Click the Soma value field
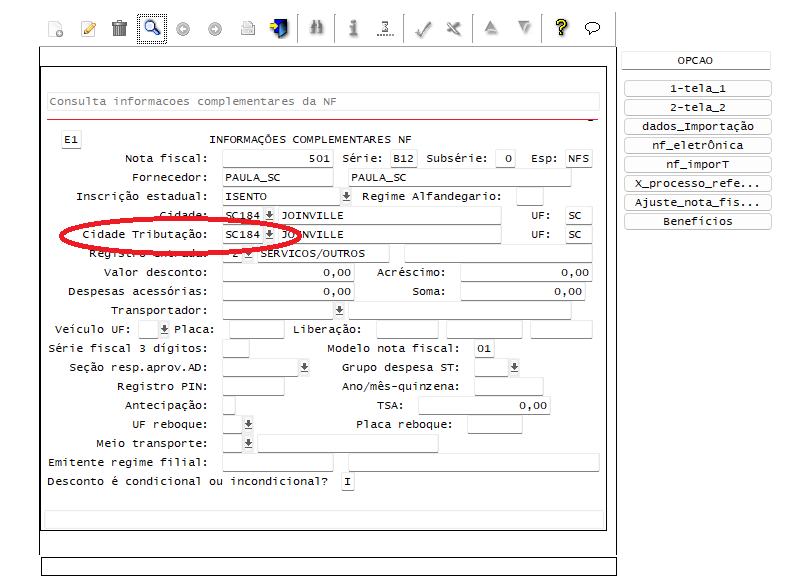809x579 pixels. (x=523, y=292)
